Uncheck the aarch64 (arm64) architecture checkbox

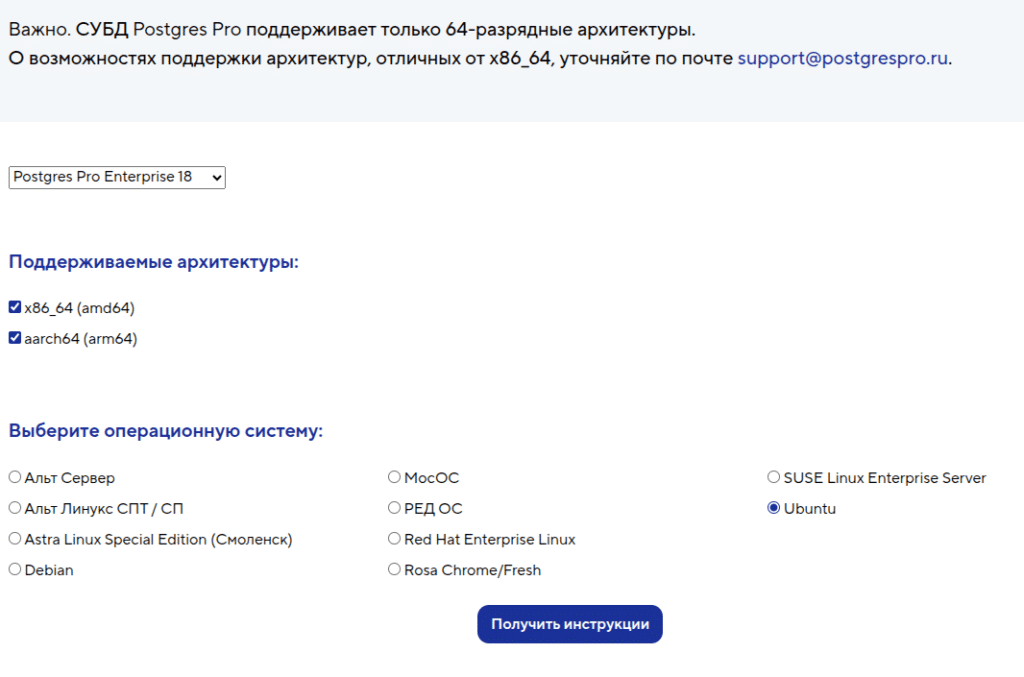tap(14, 338)
